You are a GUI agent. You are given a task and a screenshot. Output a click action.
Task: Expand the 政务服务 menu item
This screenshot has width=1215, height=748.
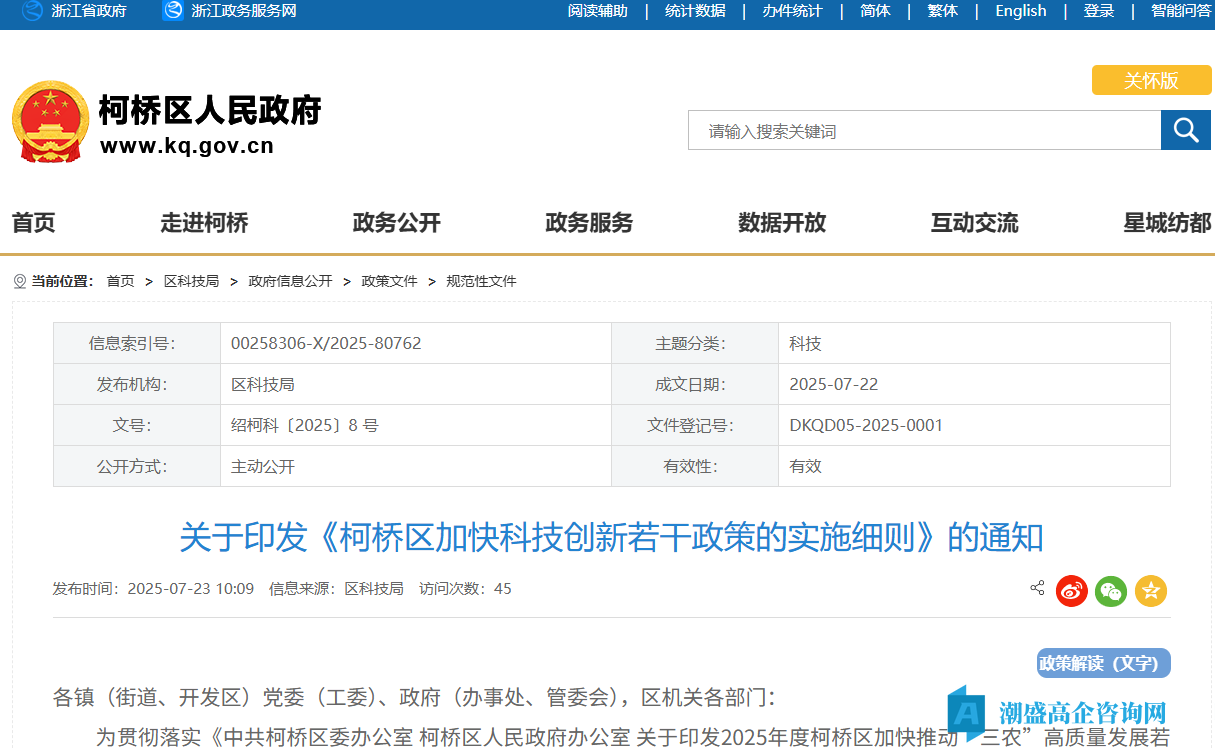pos(589,223)
